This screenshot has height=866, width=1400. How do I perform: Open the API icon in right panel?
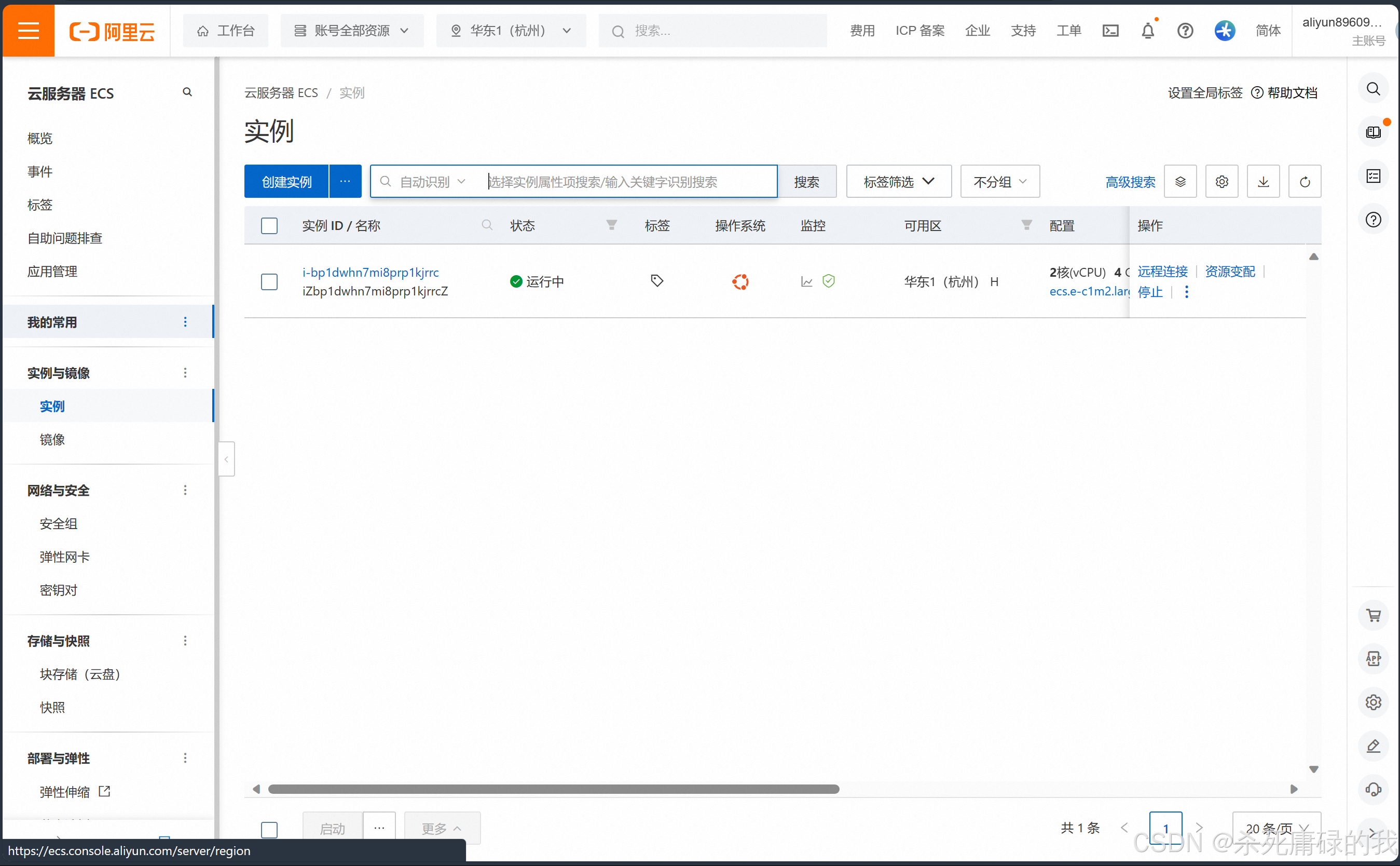click(x=1373, y=659)
